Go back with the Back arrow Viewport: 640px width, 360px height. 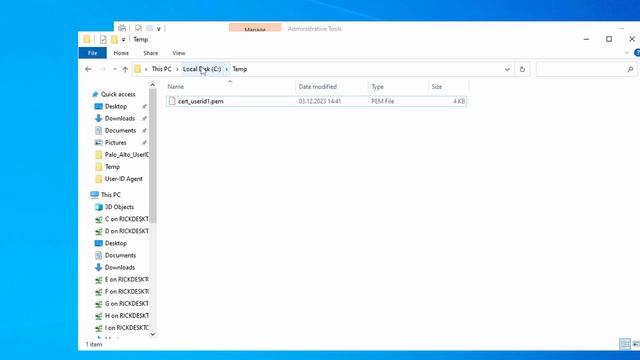[x=88, y=69]
